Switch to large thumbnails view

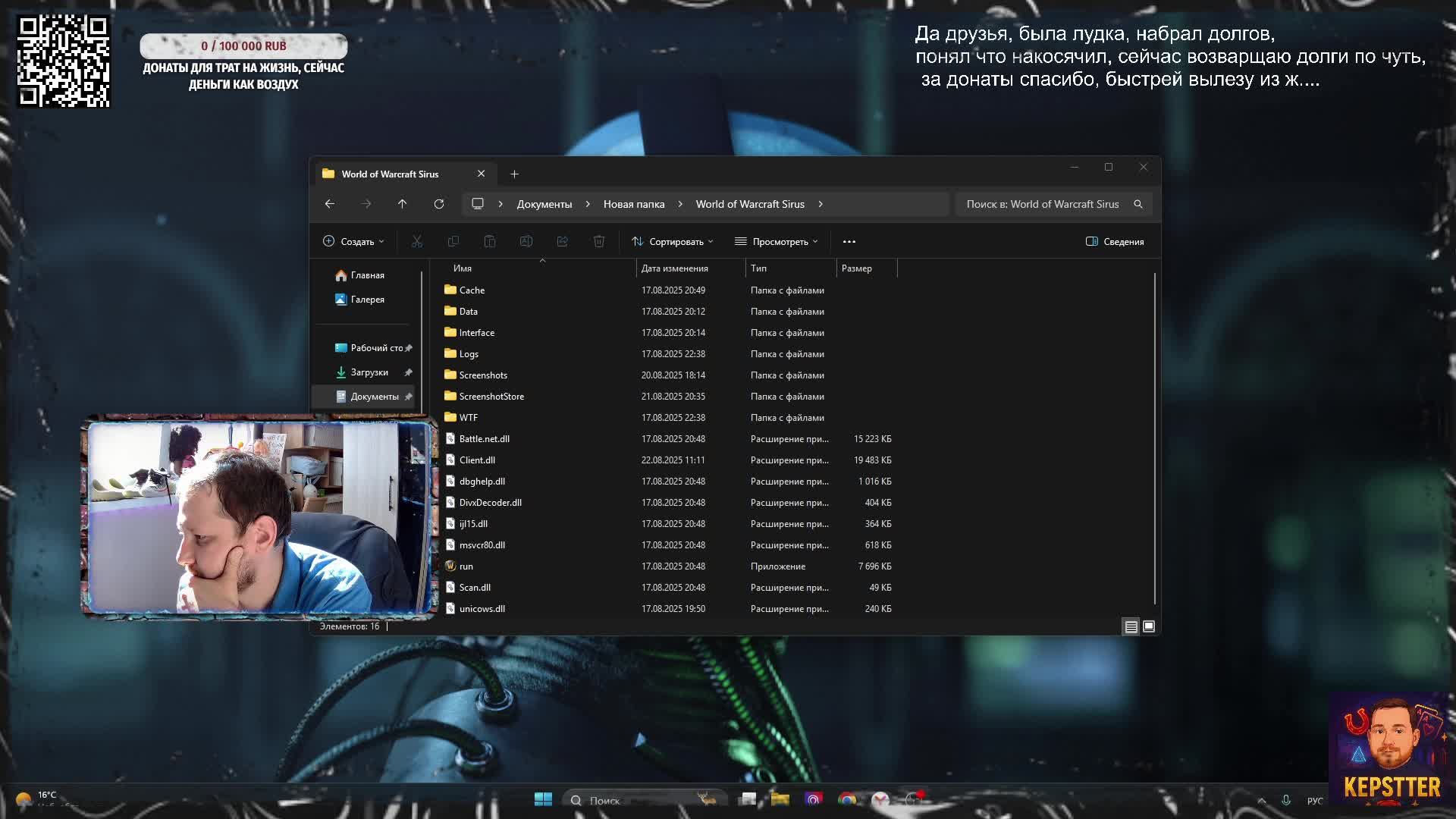1149,626
